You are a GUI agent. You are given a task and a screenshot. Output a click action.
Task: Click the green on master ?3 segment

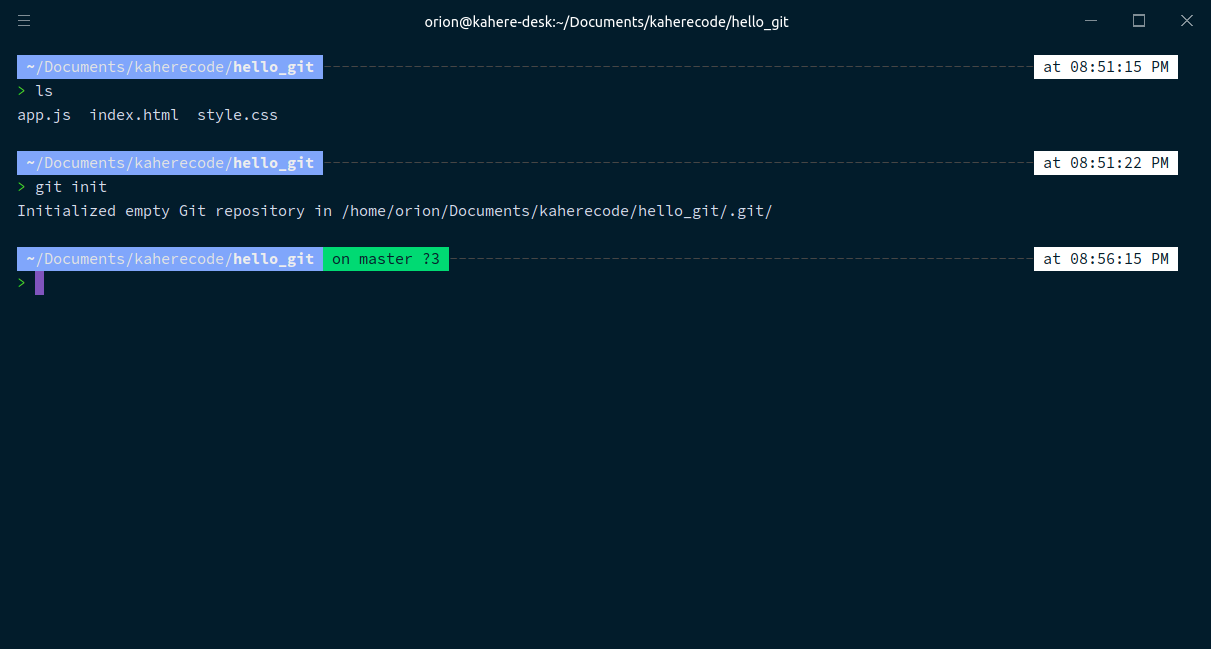tap(385, 259)
